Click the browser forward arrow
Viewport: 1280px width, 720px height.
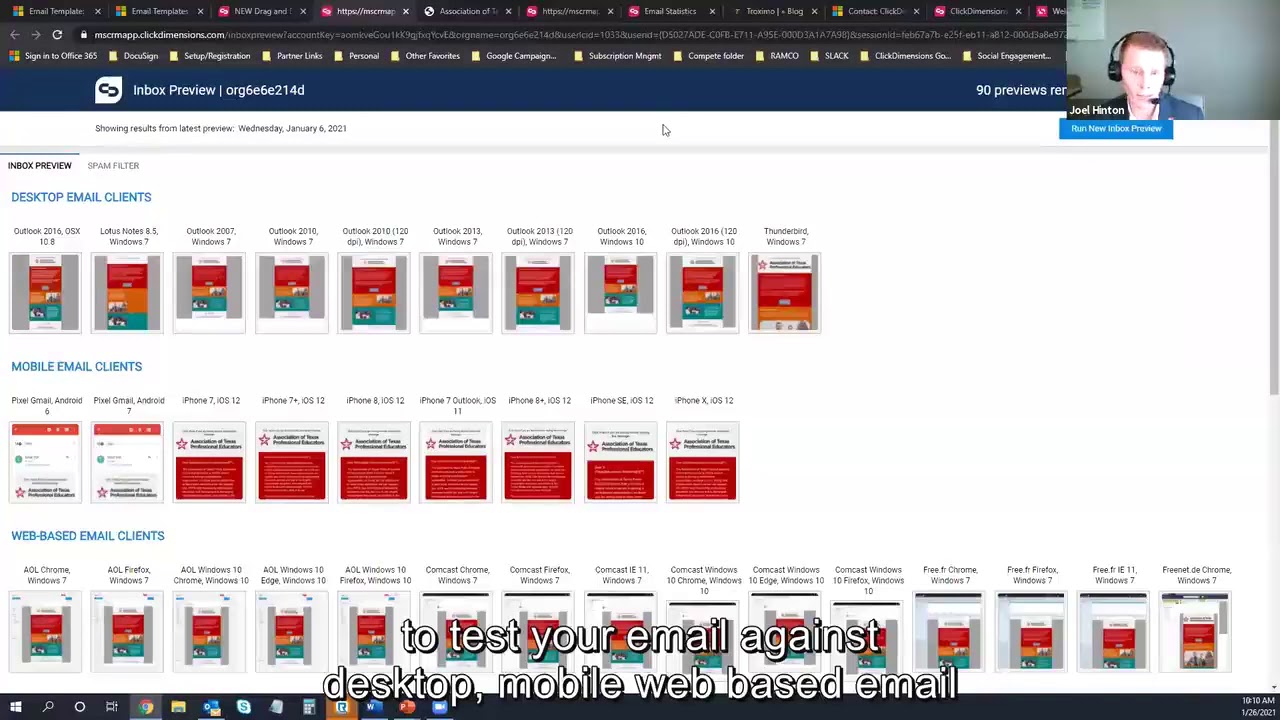coord(35,35)
